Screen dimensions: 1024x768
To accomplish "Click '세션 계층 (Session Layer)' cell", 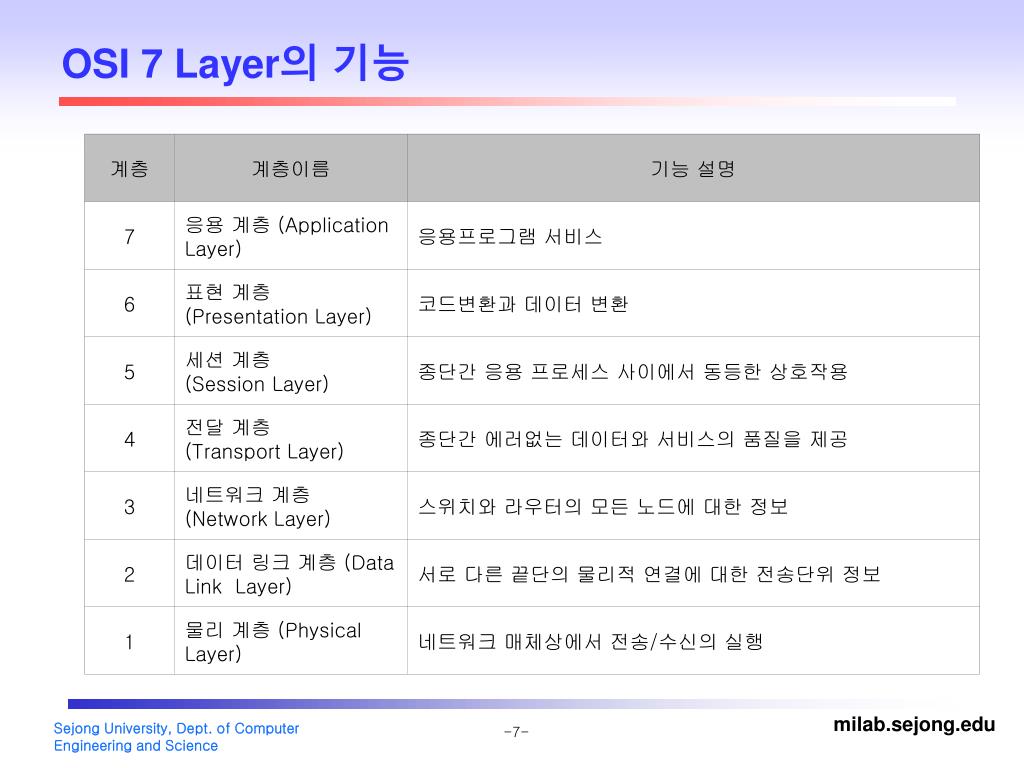I will pos(291,372).
